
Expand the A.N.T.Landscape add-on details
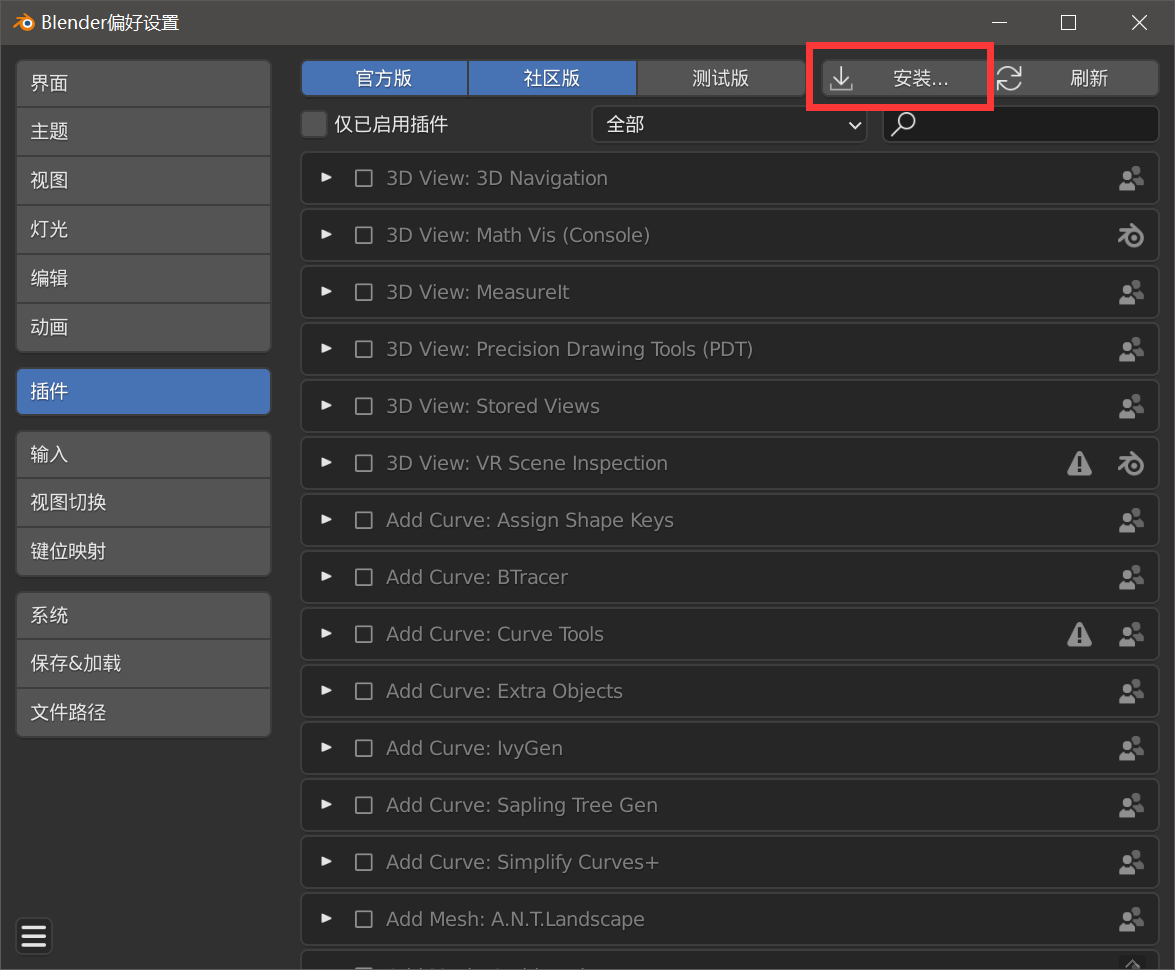(327, 918)
